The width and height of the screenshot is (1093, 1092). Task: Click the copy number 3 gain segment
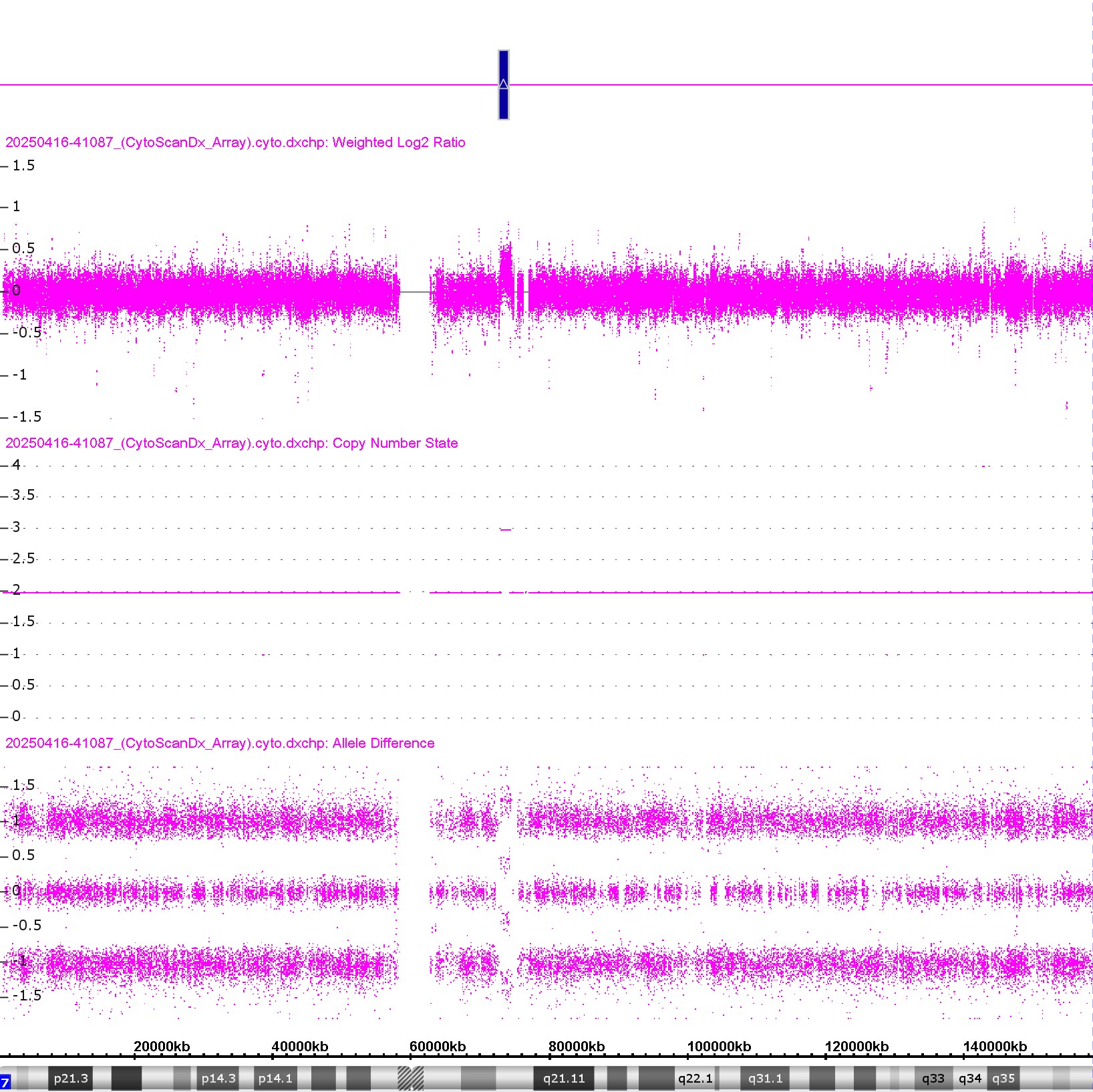(x=506, y=529)
